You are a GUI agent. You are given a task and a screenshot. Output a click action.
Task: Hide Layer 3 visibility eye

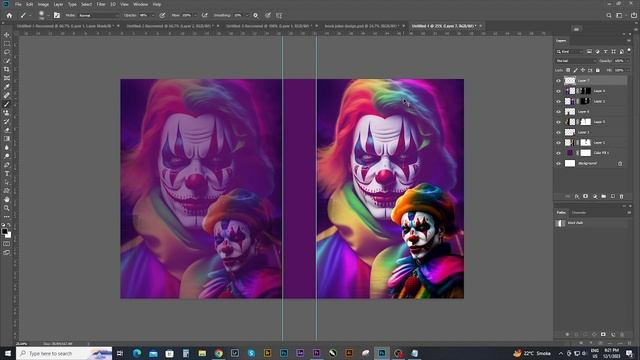tap(558, 132)
